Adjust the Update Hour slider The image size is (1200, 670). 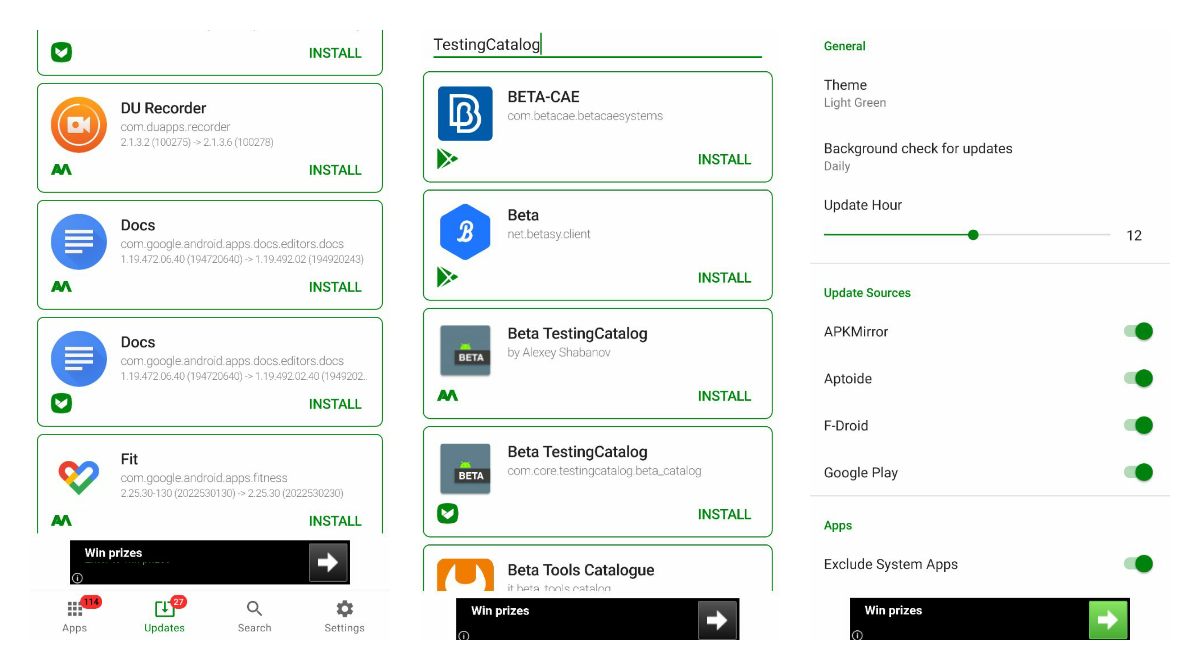click(x=972, y=234)
